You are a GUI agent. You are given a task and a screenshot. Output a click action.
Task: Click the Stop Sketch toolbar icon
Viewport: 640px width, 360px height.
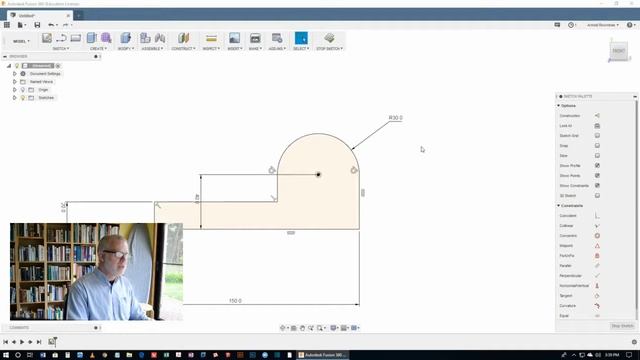tap(329, 38)
